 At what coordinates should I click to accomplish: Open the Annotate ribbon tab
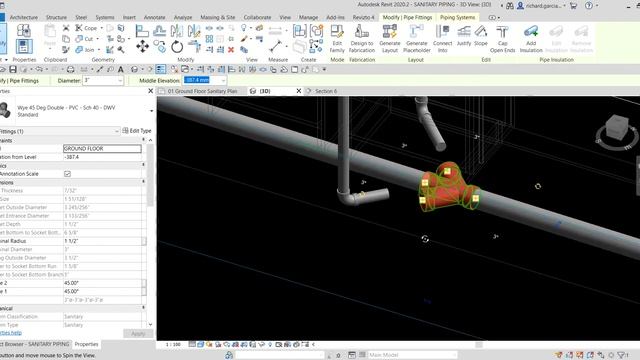coord(154,17)
